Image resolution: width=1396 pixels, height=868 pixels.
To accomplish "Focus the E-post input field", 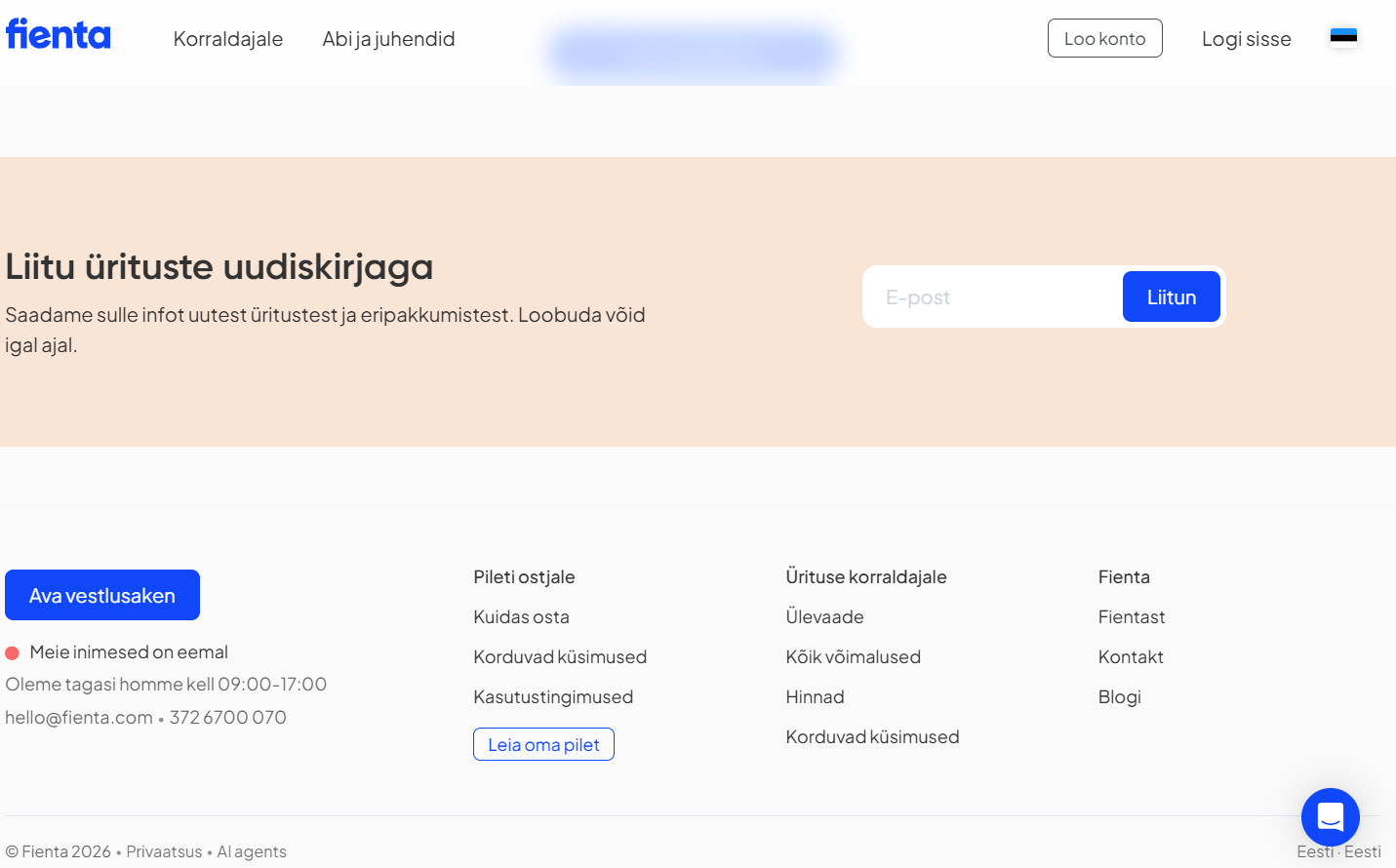I will pyautogui.click(x=993, y=296).
